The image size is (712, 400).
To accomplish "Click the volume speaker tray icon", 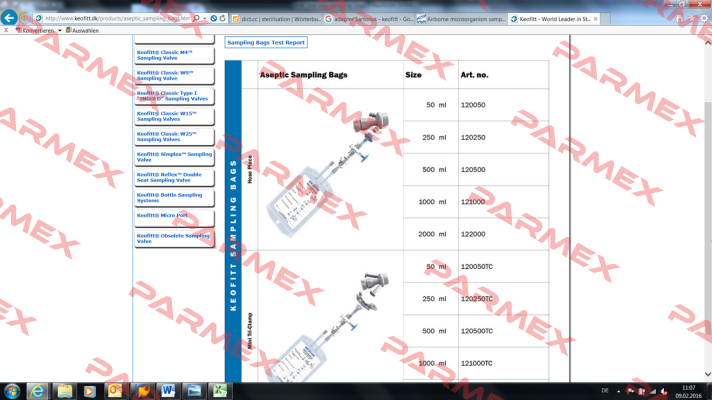I will coord(663,391).
